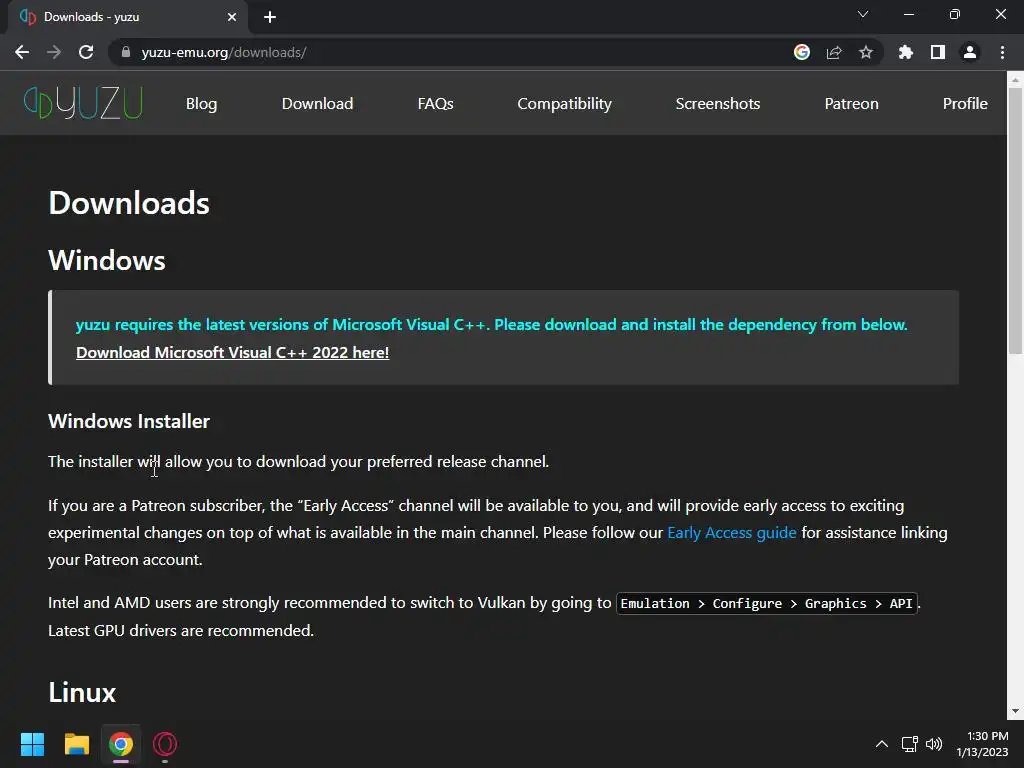Toggle the browser side panel
Image resolution: width=1024 pixels, height=768 pixels.
938,52
